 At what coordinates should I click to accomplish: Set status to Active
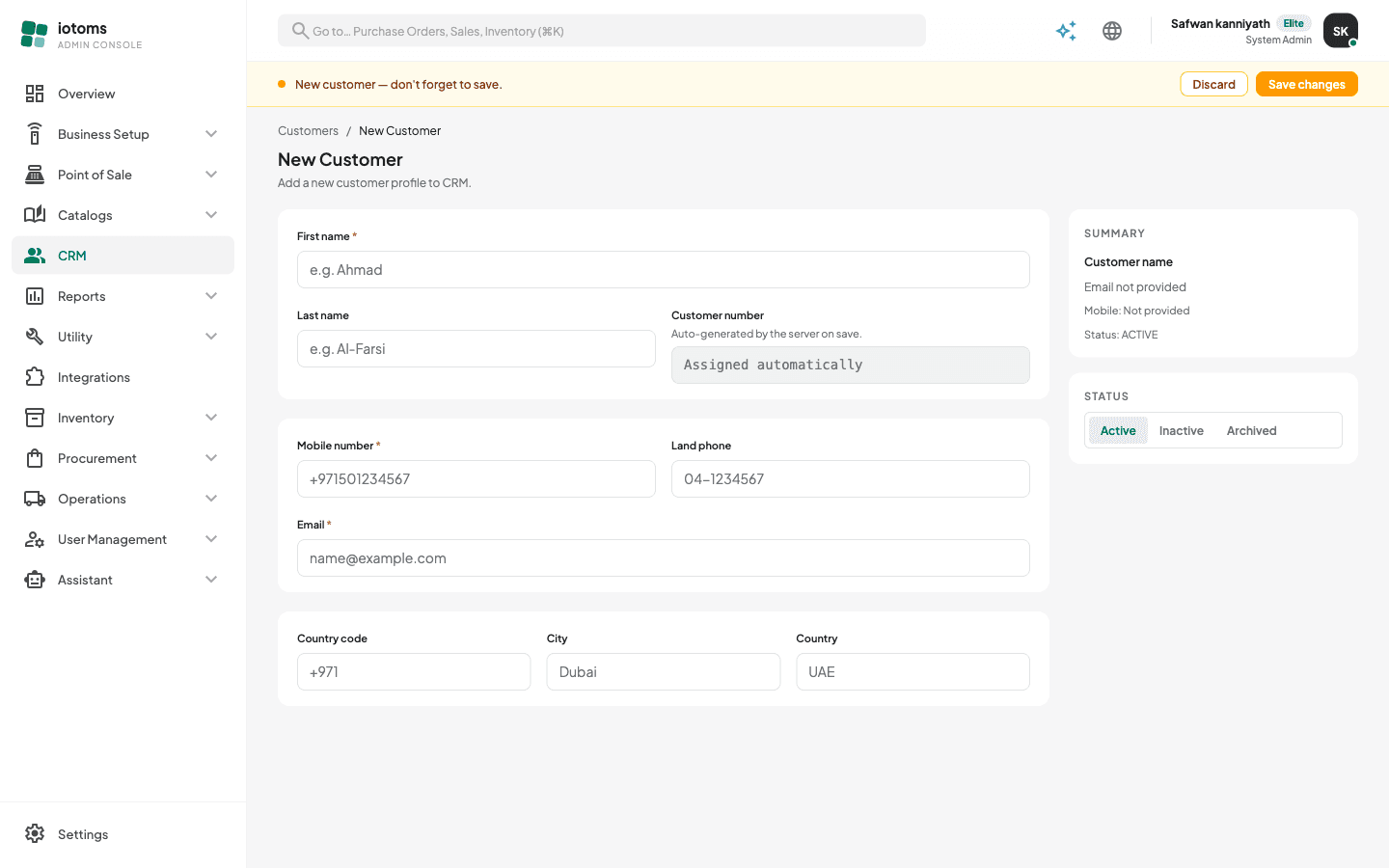1118,430
